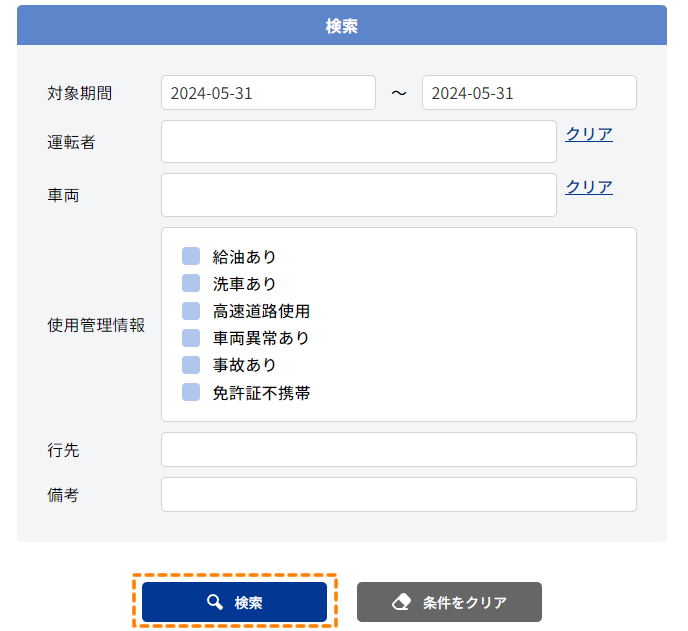Click the end date field after ～
688x631 pixels.
(529, 93)
